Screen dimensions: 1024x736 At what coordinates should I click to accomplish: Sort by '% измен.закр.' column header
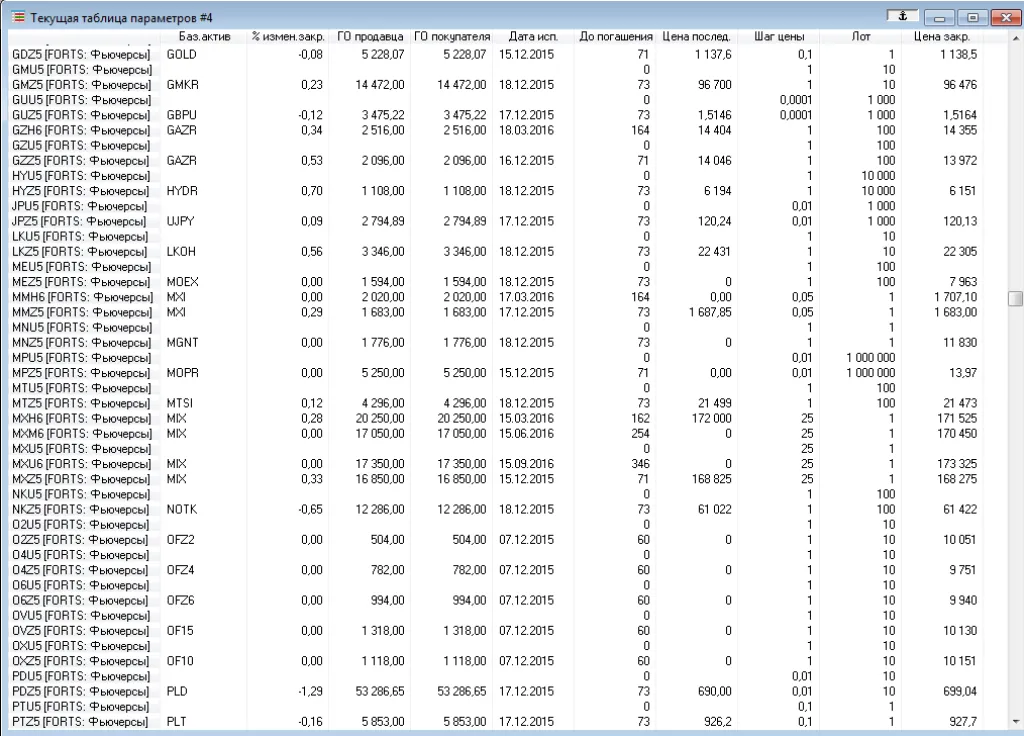click(x=286, y=38)
